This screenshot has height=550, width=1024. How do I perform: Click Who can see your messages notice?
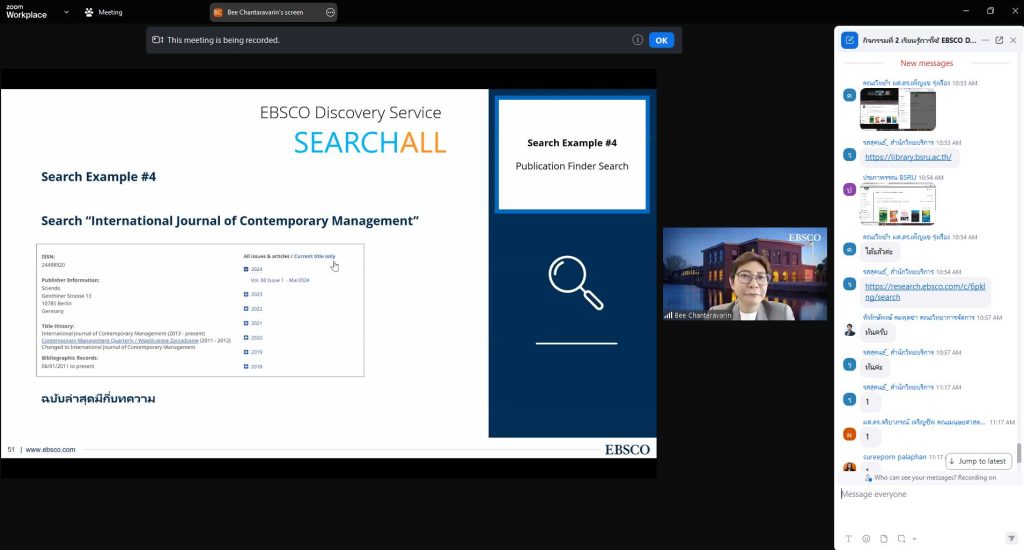pos(930,477)
